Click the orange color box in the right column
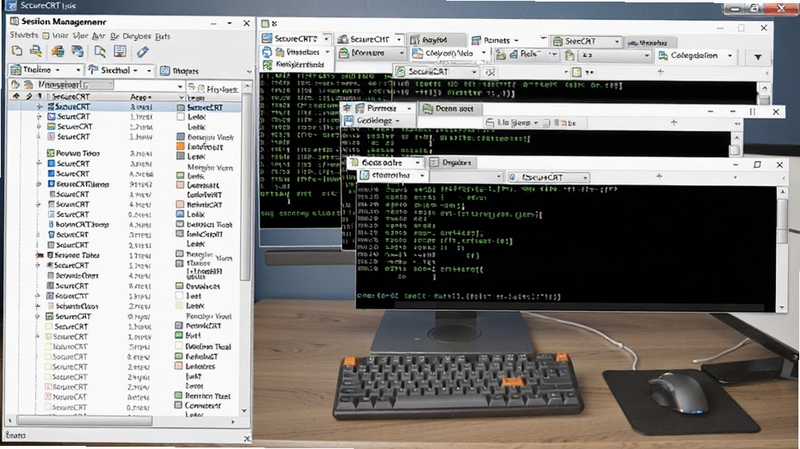800x449 pixels. [180, 146]
